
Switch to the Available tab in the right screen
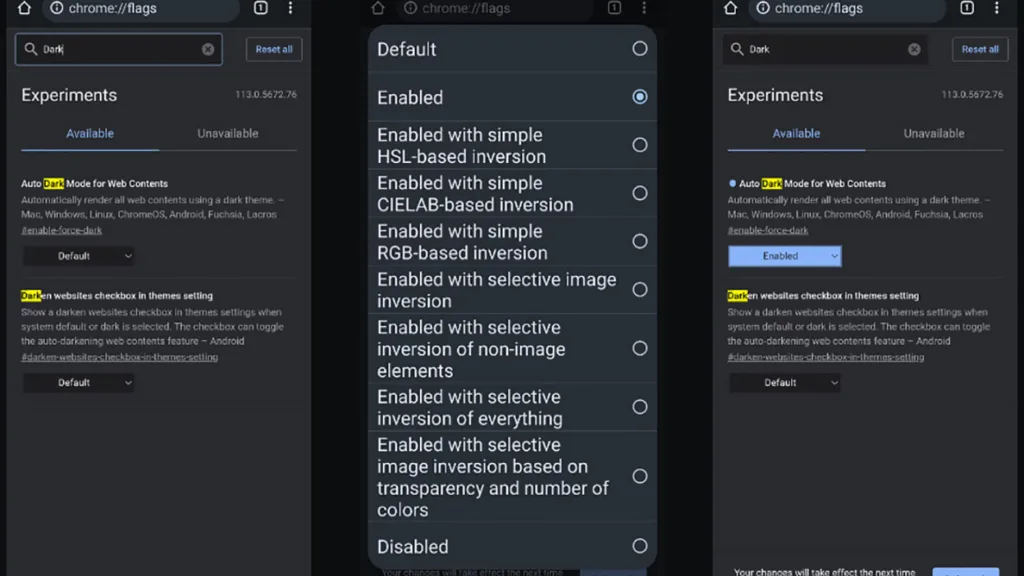pos(796,133)
